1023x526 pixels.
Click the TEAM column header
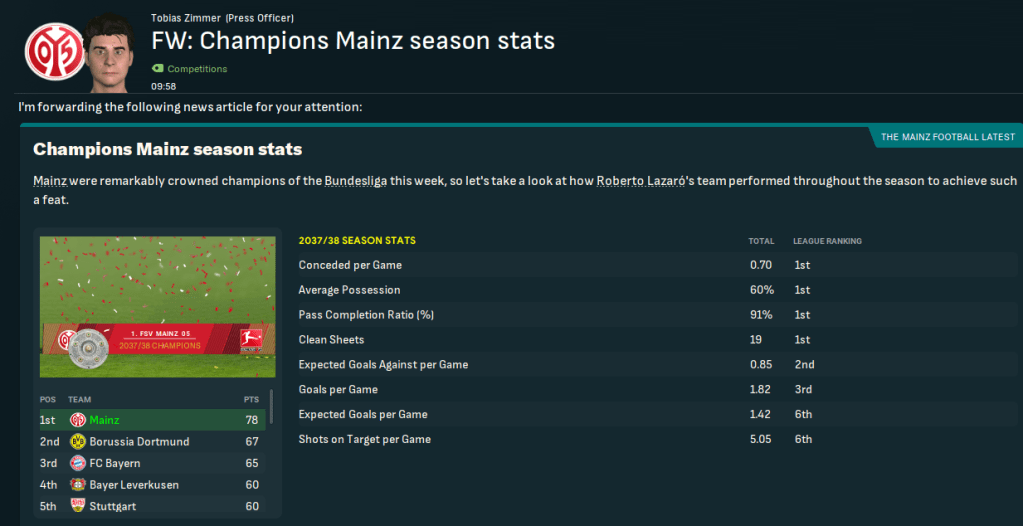(81, 400)
